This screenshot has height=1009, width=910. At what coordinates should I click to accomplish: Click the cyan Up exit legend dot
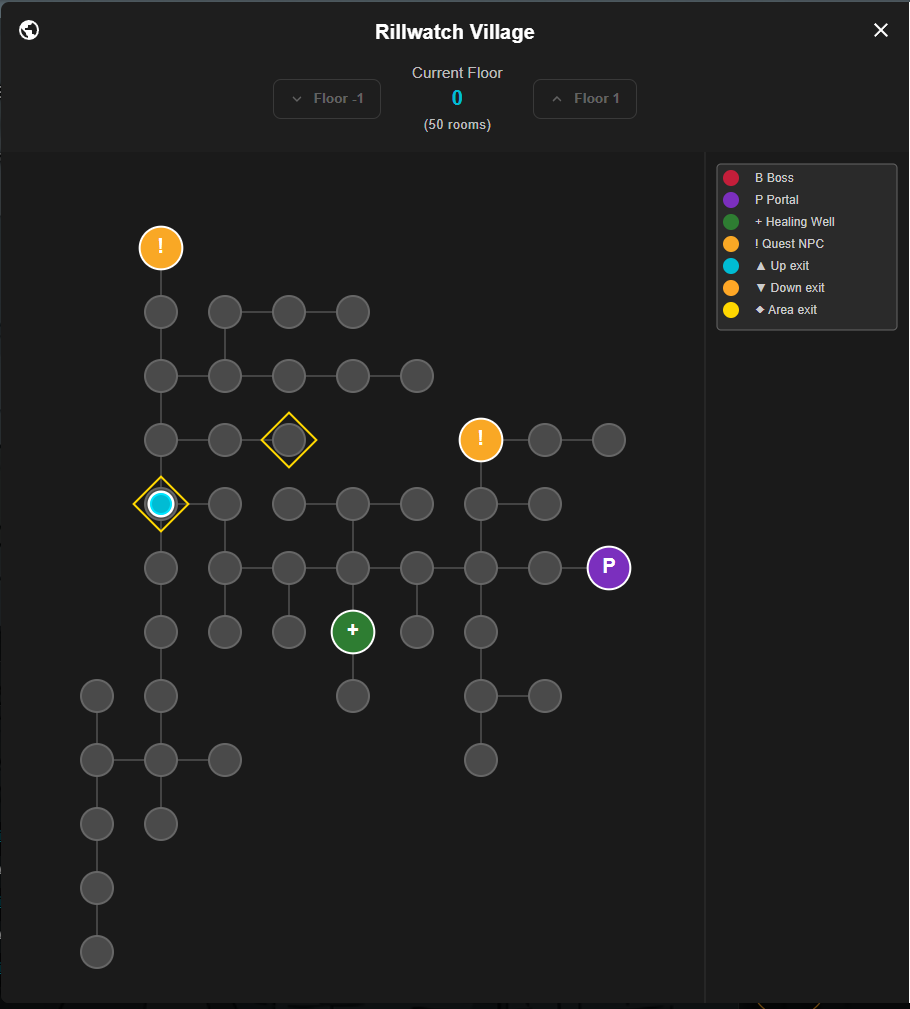click(731, 266)
